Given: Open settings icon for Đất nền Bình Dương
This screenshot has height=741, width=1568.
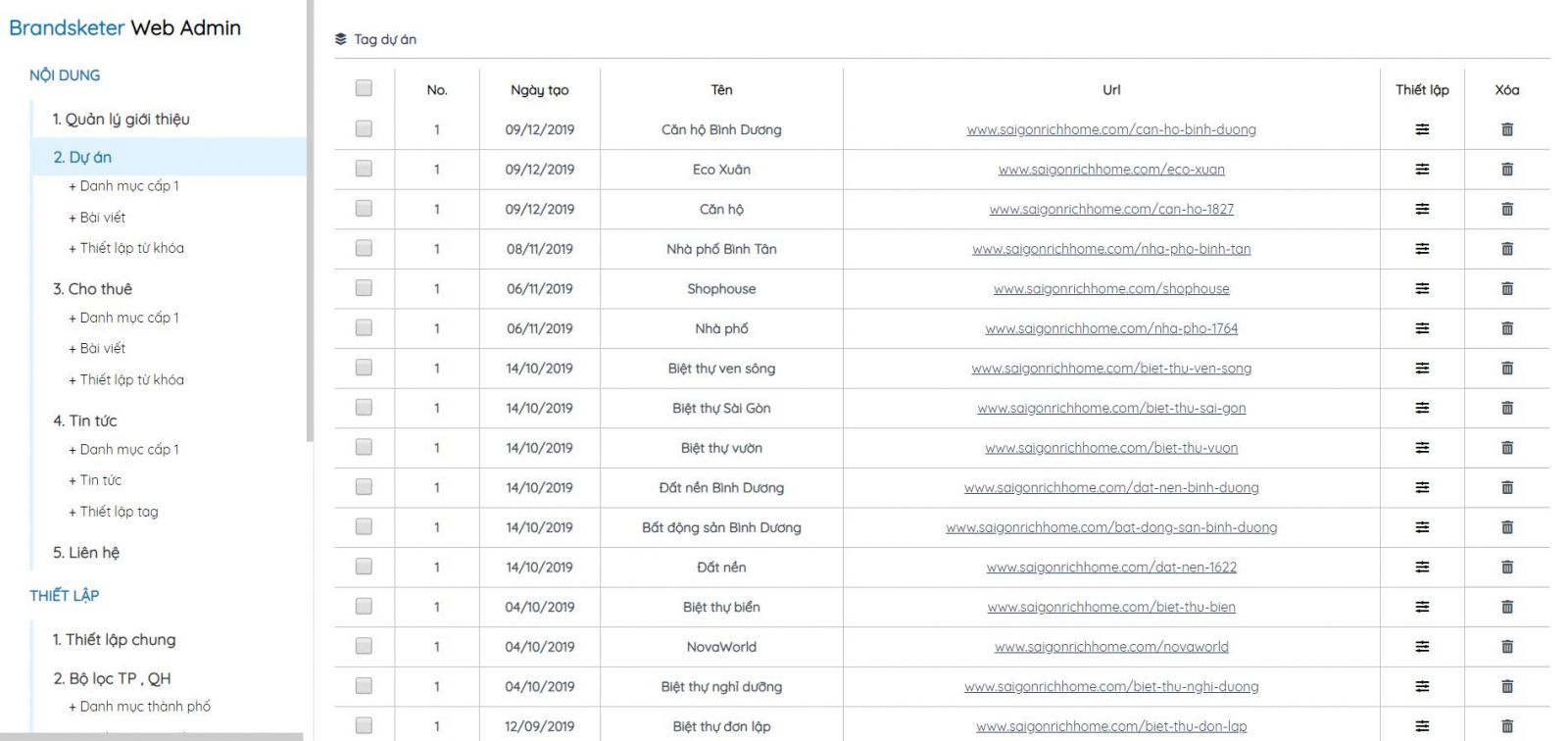Looking at the screenshot, I should (x=1422, y=488).
